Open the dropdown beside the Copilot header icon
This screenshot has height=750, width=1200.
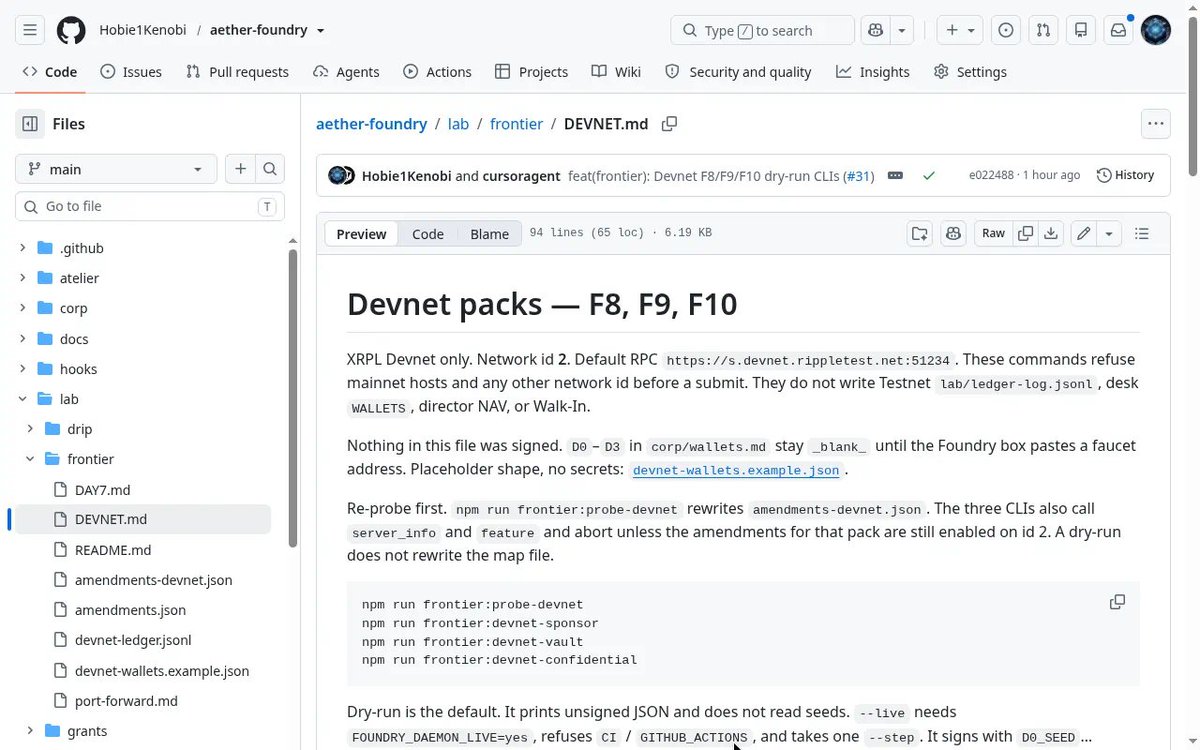(902, 30)
